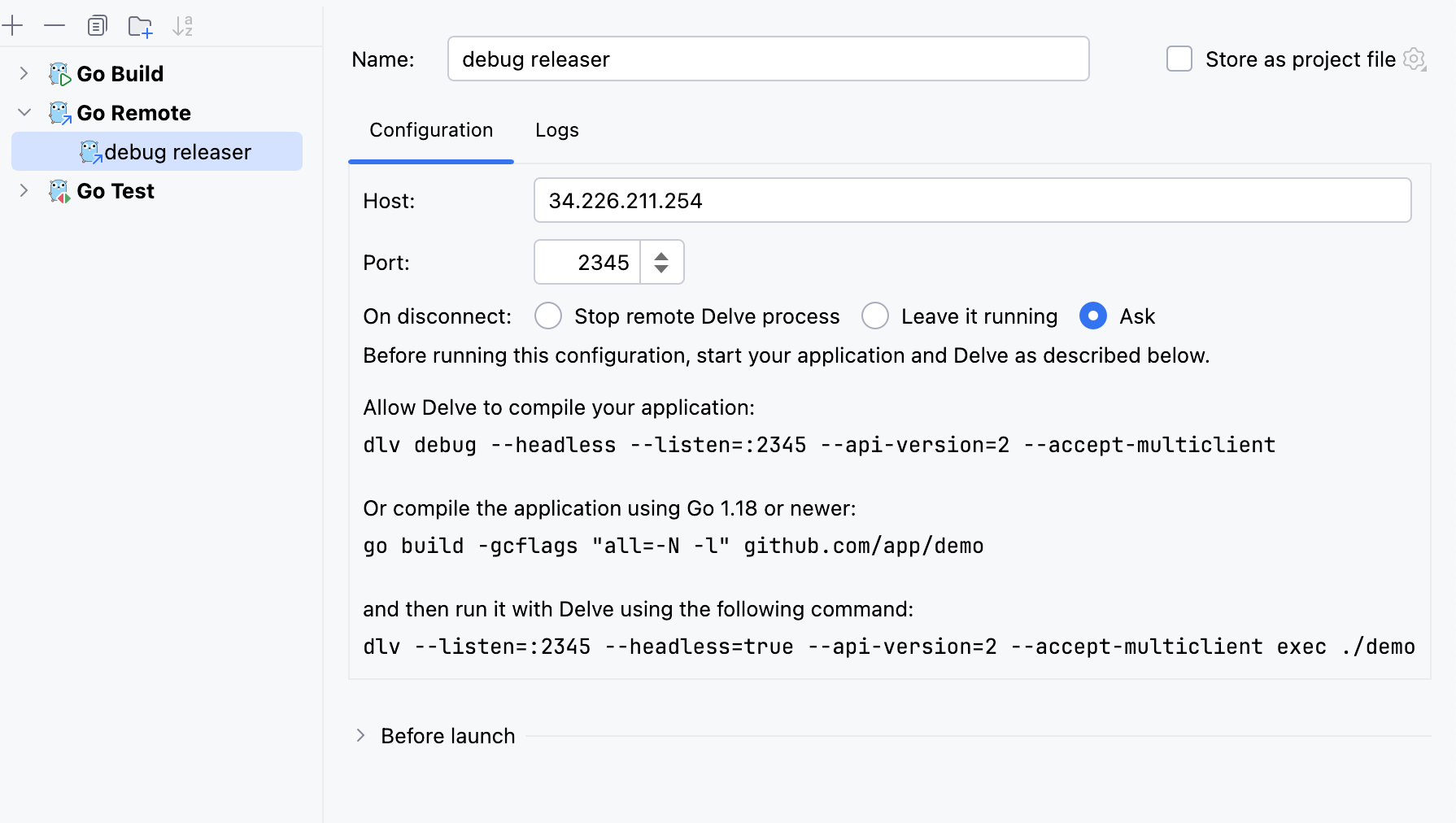Image resolution: width=1456 pixels, height=823 pixels.
Task: Increase port number with stepper up arrow
Action: [x=661, y=256]
